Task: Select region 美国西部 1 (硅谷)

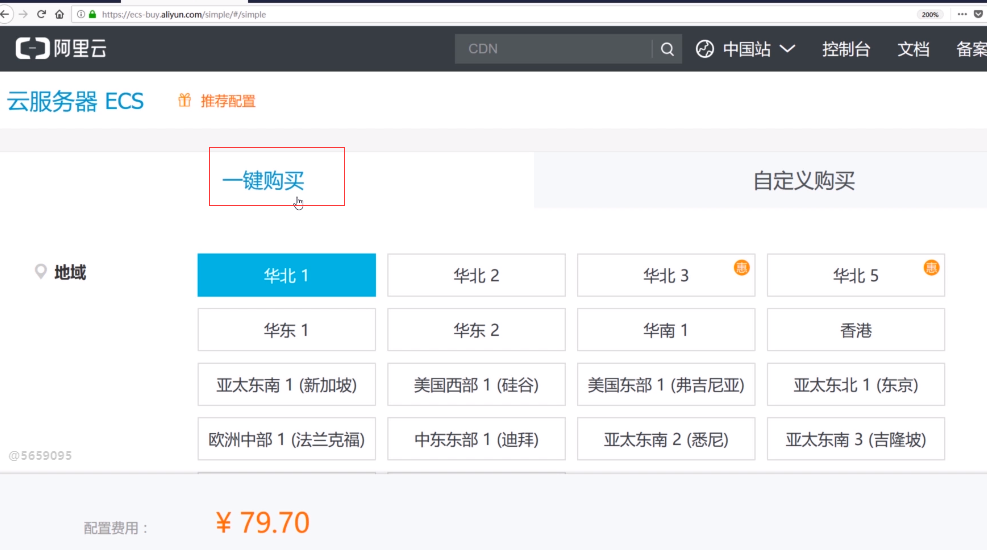Action: pos(477,384)
